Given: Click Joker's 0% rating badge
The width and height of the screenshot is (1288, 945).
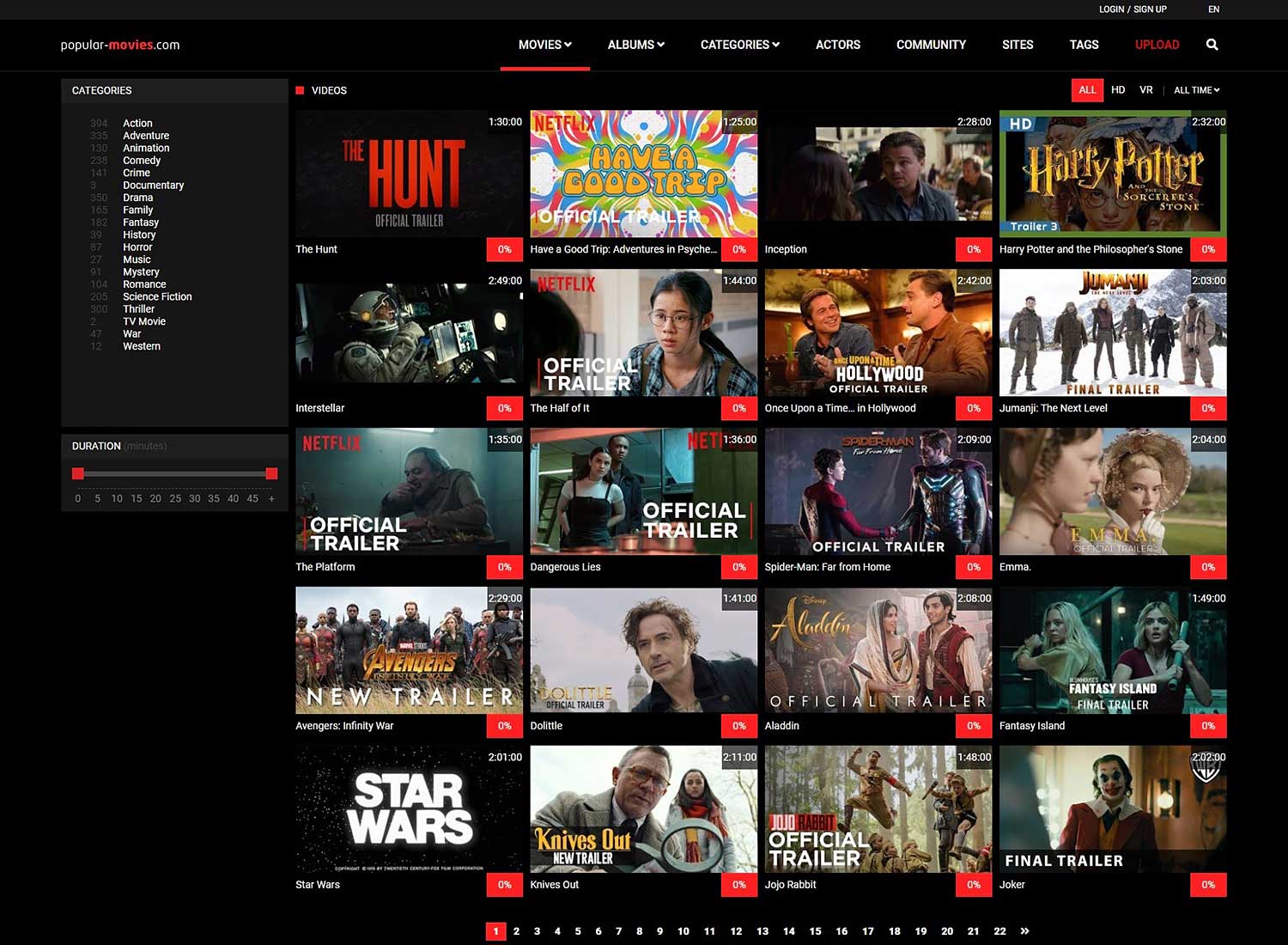Looking at the screenshot, I should 1208,885.
